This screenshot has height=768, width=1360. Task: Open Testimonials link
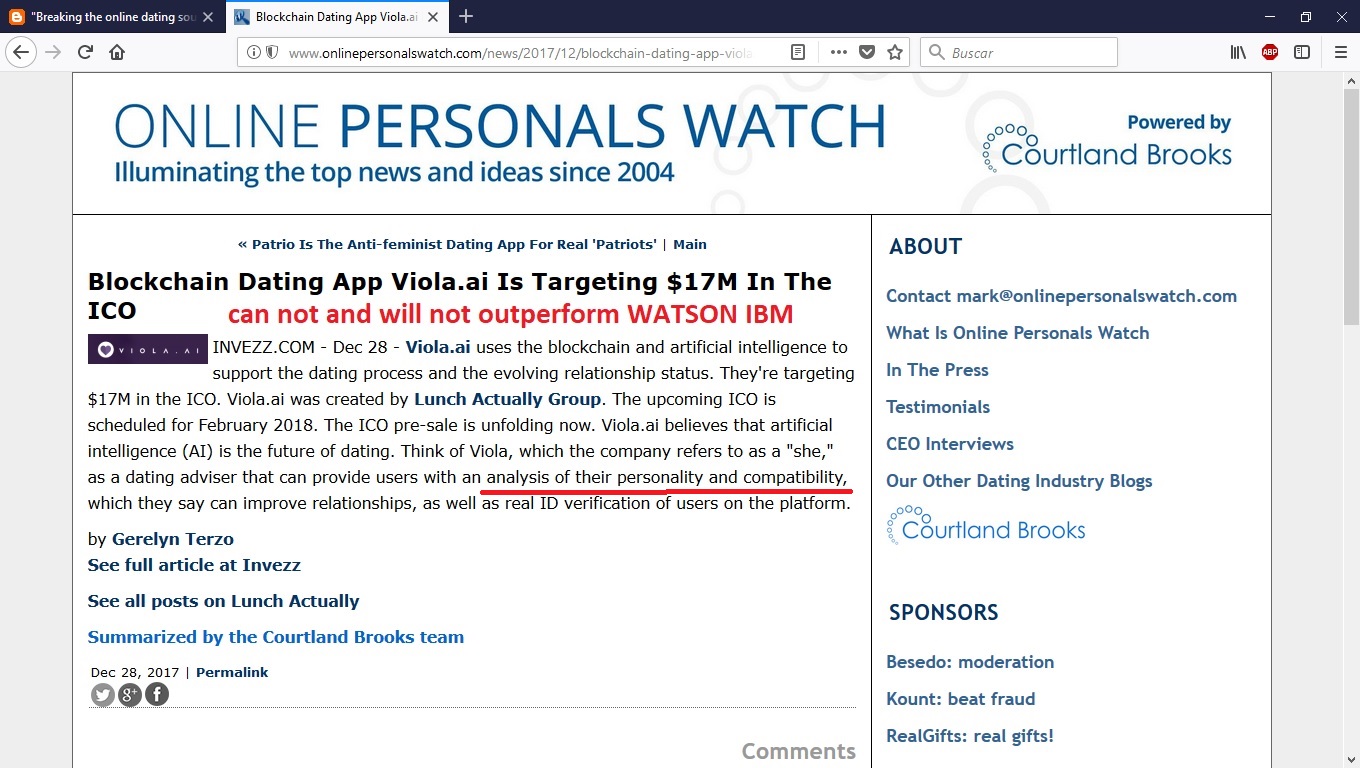(x=938, y=407)
